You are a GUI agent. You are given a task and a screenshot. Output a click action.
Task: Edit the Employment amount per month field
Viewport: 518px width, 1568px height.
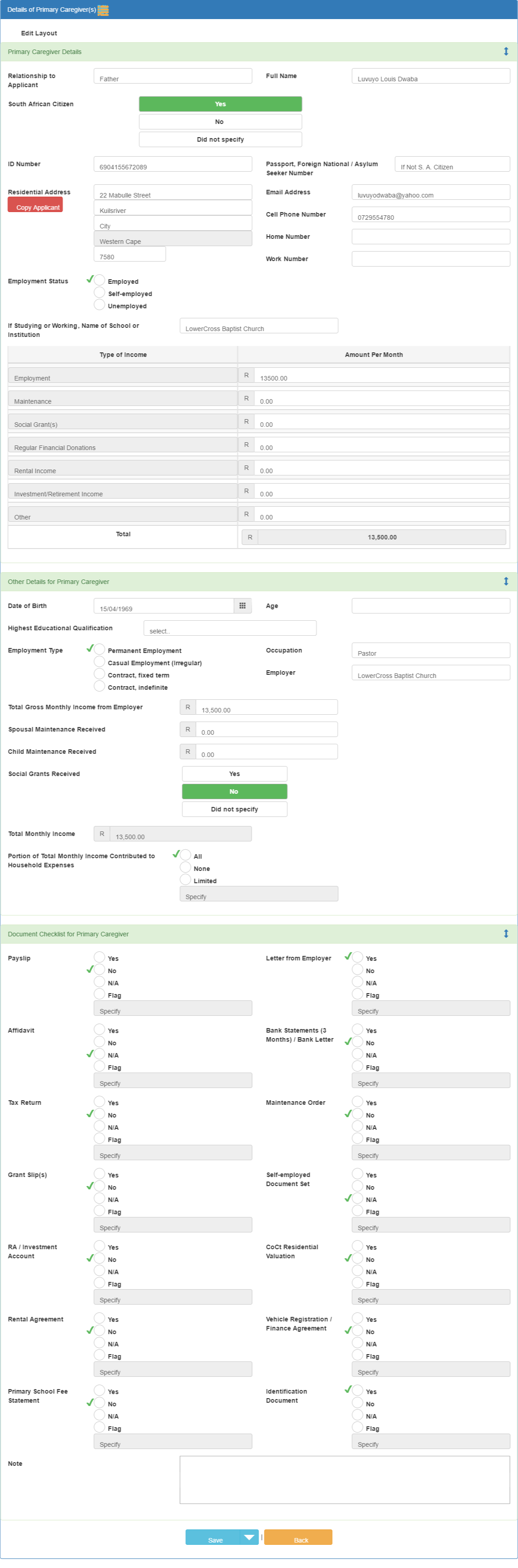[382, 375]
